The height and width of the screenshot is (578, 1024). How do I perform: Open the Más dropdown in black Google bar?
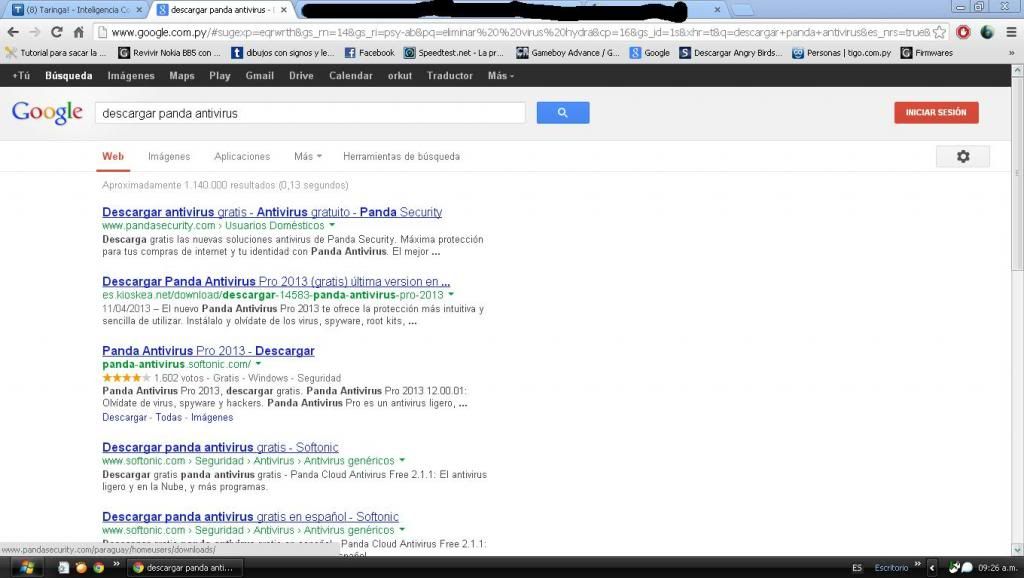pyautogui.click(x=501, y=76)
